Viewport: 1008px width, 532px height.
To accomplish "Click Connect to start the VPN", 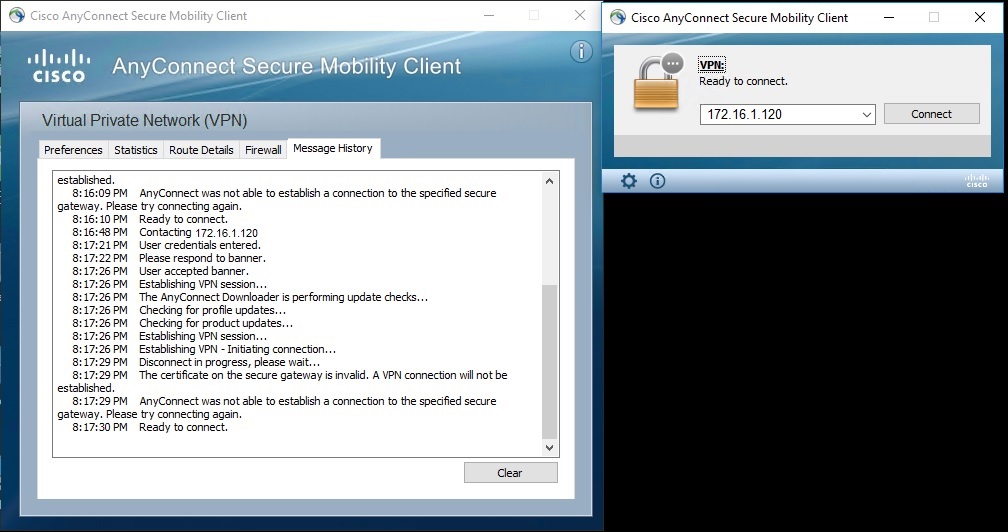I will [x=932, y=114].
